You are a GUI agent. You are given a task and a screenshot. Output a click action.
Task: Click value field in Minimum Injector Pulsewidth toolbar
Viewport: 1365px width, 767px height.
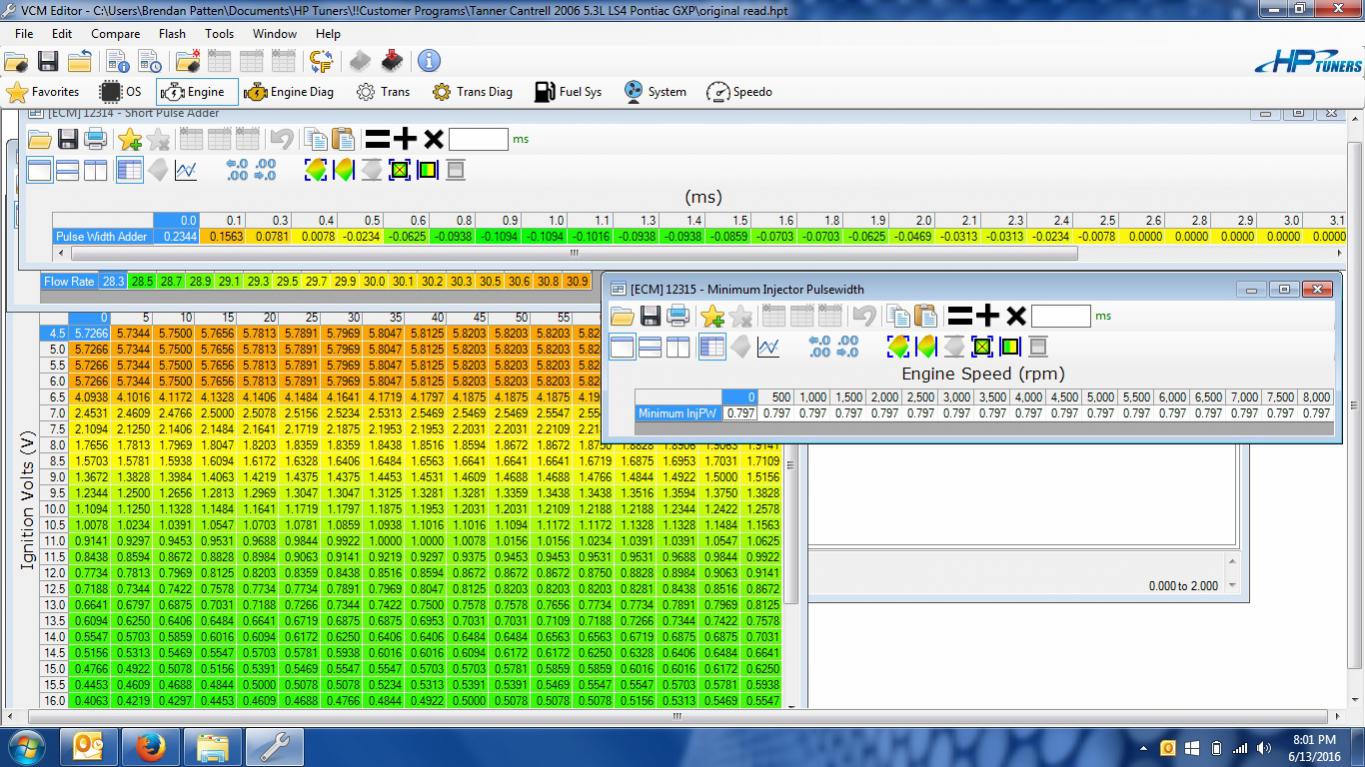(1060, 316)
